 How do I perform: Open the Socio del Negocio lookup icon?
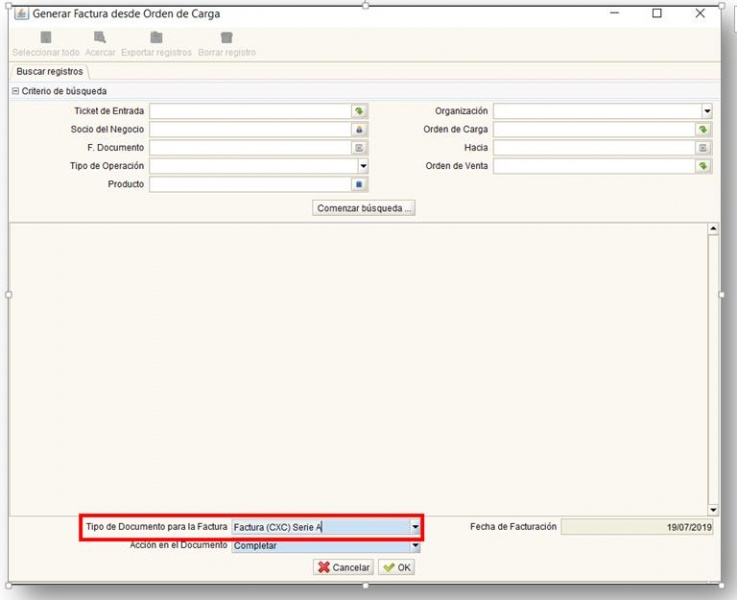tap(359, 130)
